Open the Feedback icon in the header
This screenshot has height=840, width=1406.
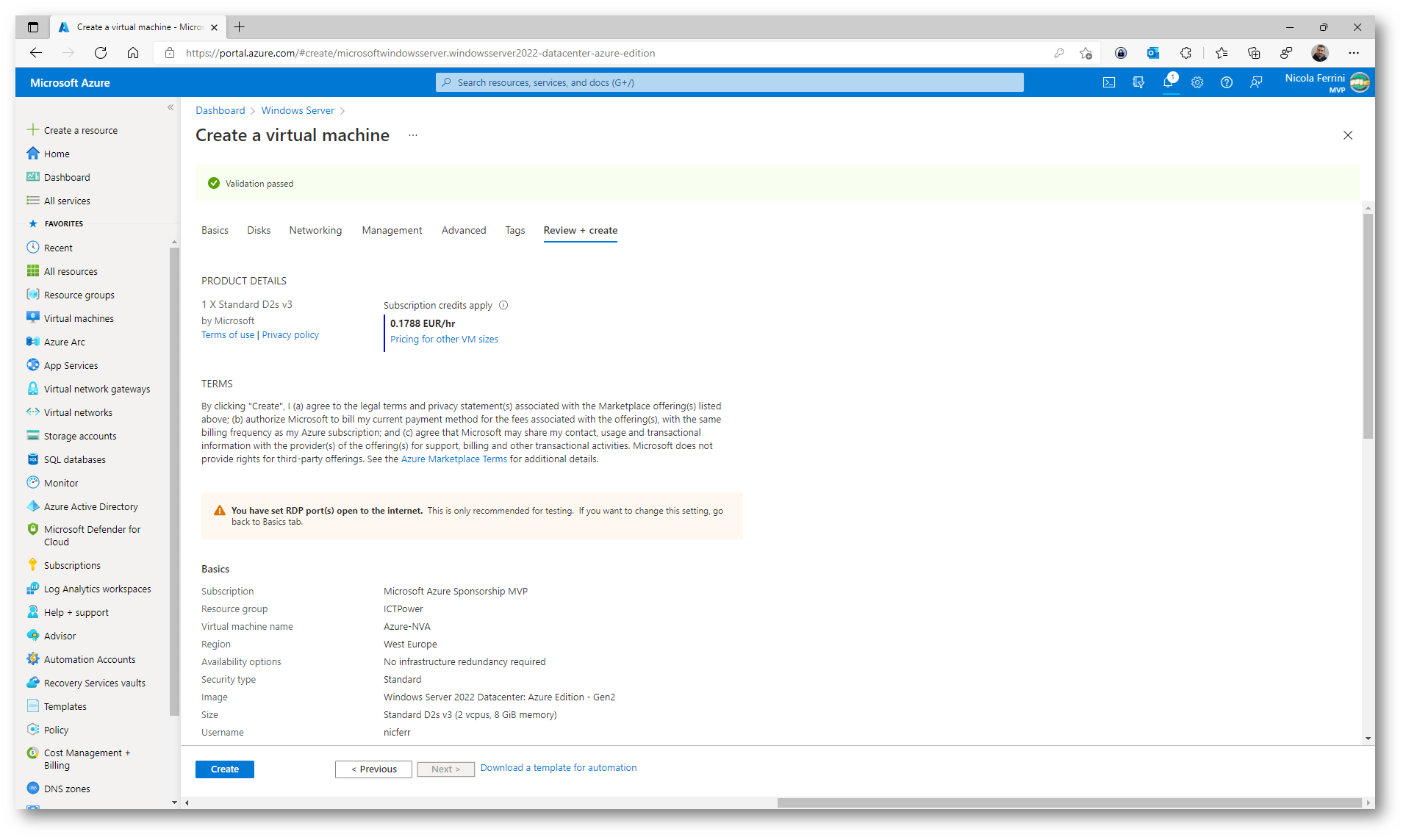tap(1256, 82)
